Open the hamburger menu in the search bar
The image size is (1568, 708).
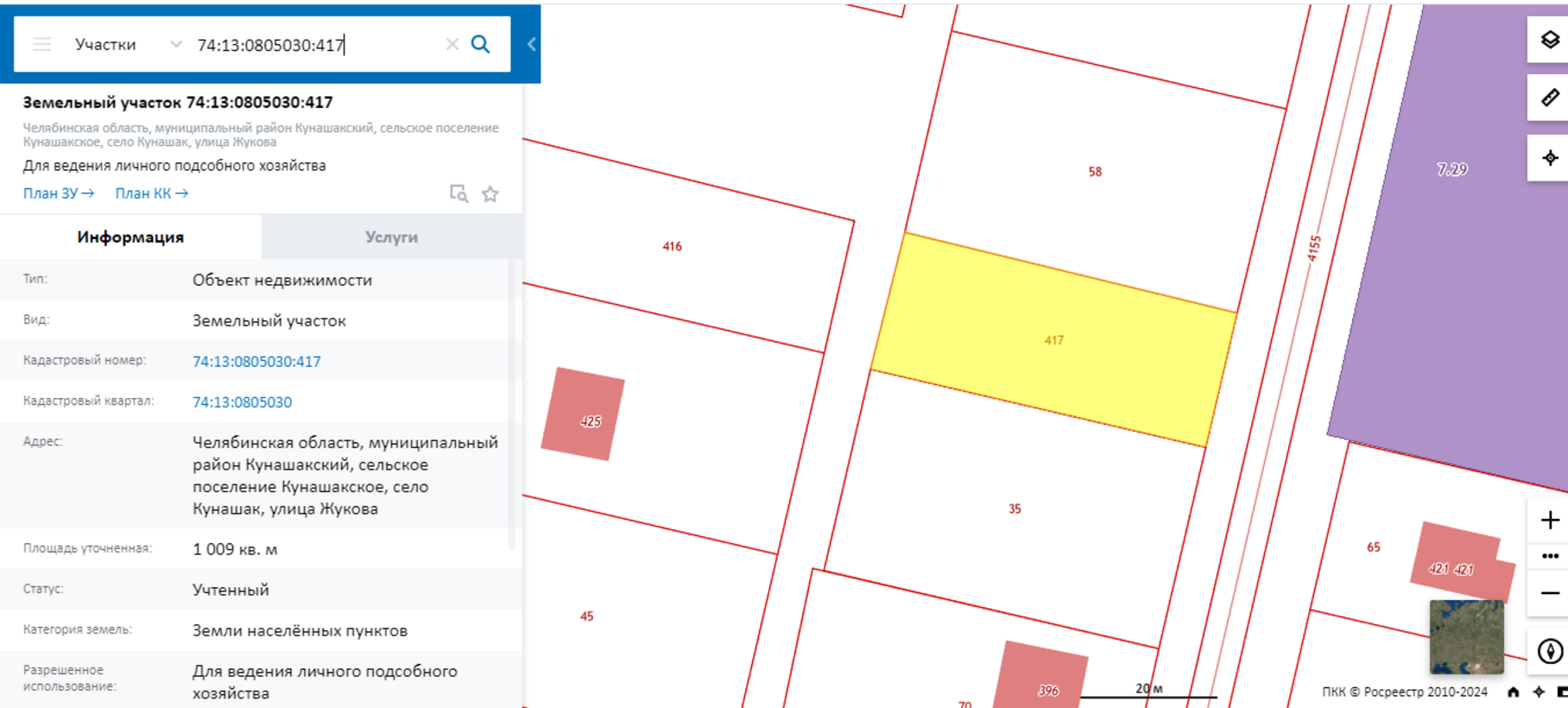tap(41, 44)
